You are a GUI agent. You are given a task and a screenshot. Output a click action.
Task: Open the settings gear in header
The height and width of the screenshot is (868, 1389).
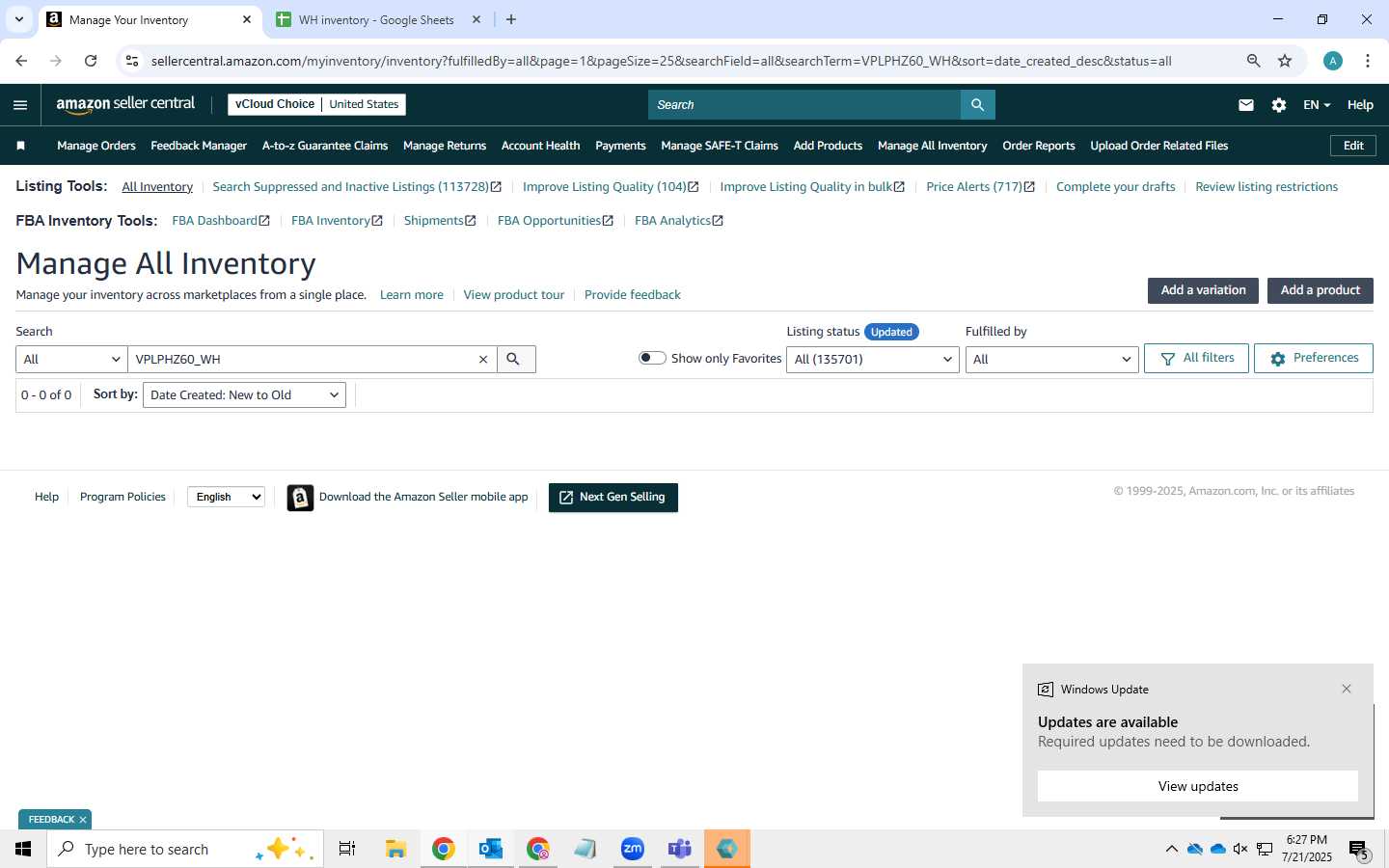click(x=1279, y=105)
